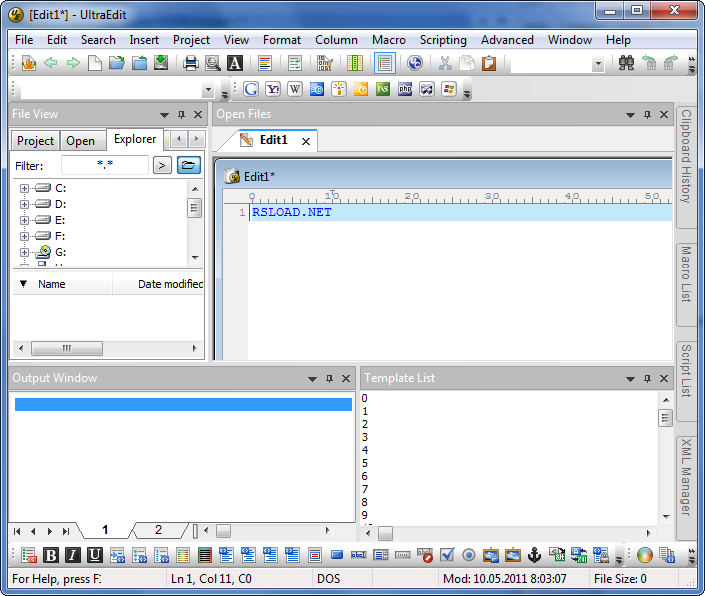The width and height of the screenshot is (705, 596).
Task: Click the Copy pages icon
Action: [467, 63]
